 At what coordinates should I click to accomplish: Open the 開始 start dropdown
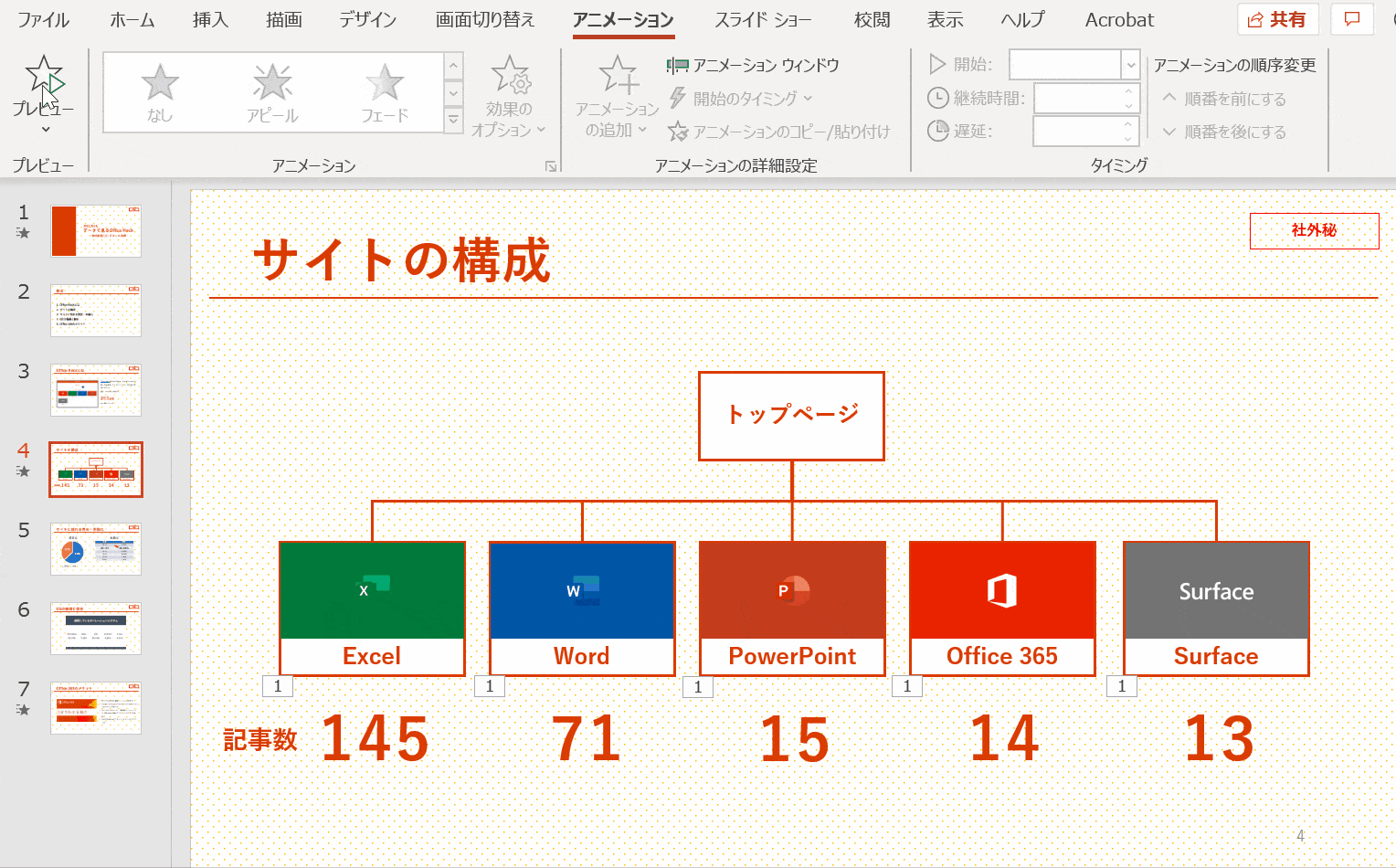coord(1131,65)
